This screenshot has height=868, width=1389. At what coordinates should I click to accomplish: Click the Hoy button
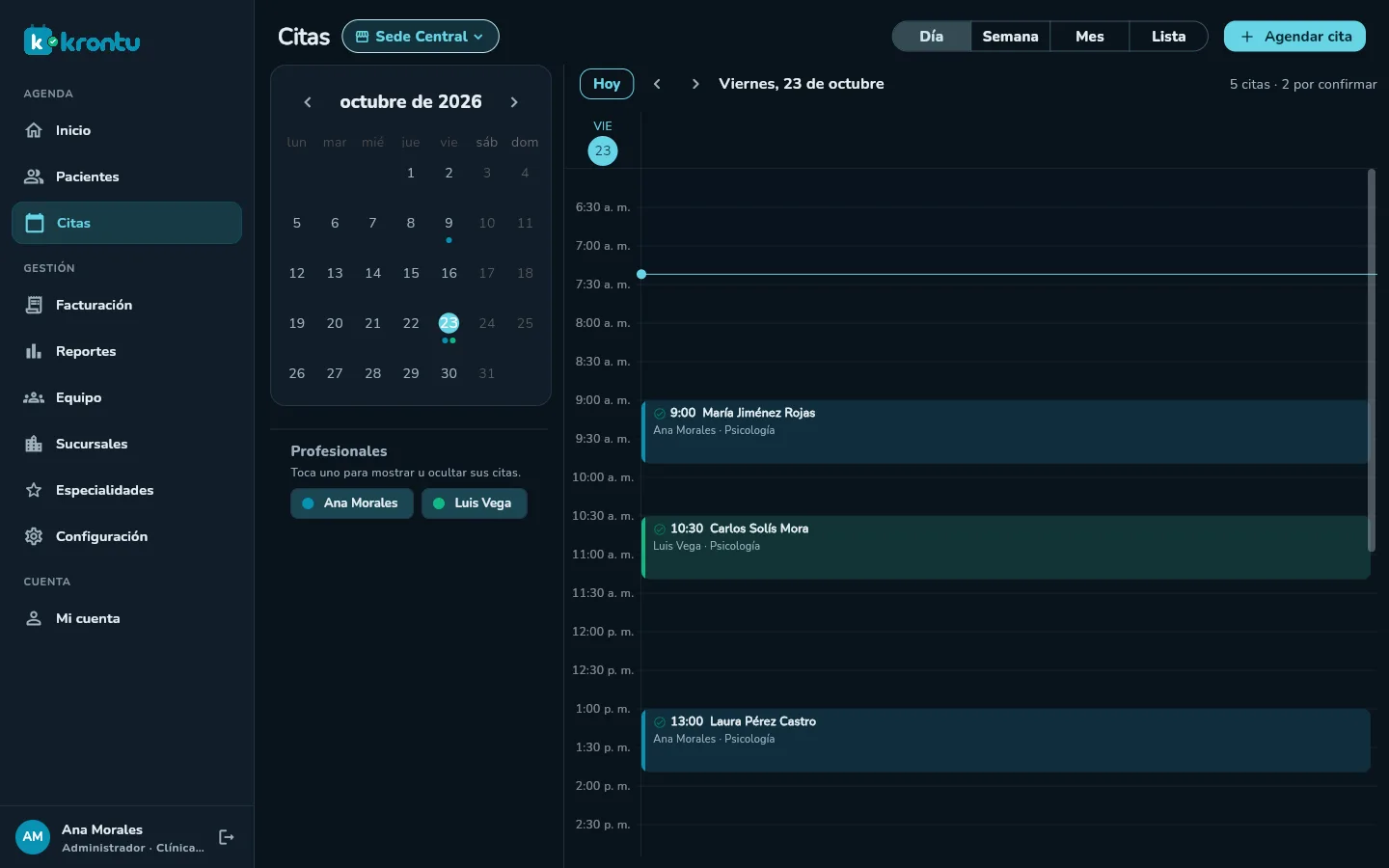[607, 84]
